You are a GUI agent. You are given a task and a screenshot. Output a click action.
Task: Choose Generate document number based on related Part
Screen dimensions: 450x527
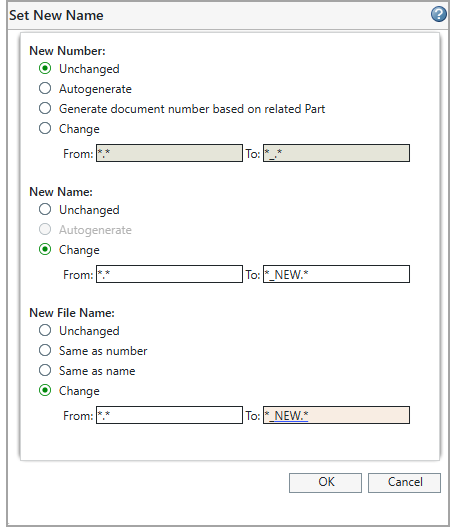[45, 108]
